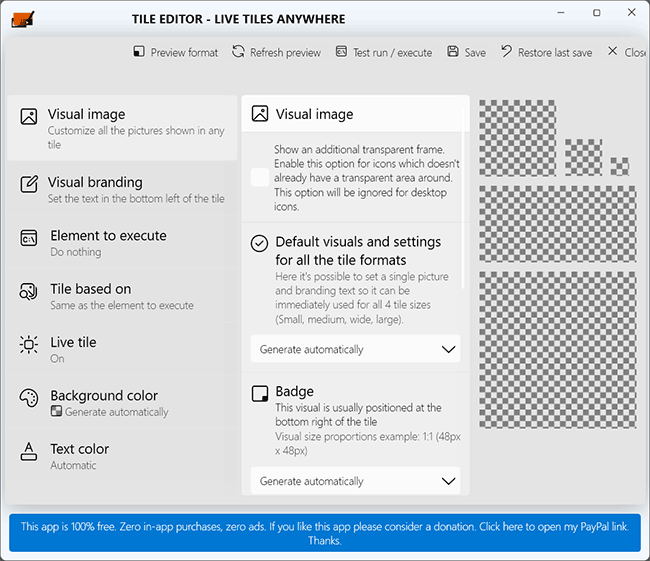Image resolution: width=650 pixels, height=561 pixels.
Task: Click the Visual image panel header icon
Action: pyautogui.click(x=260, y=114)
